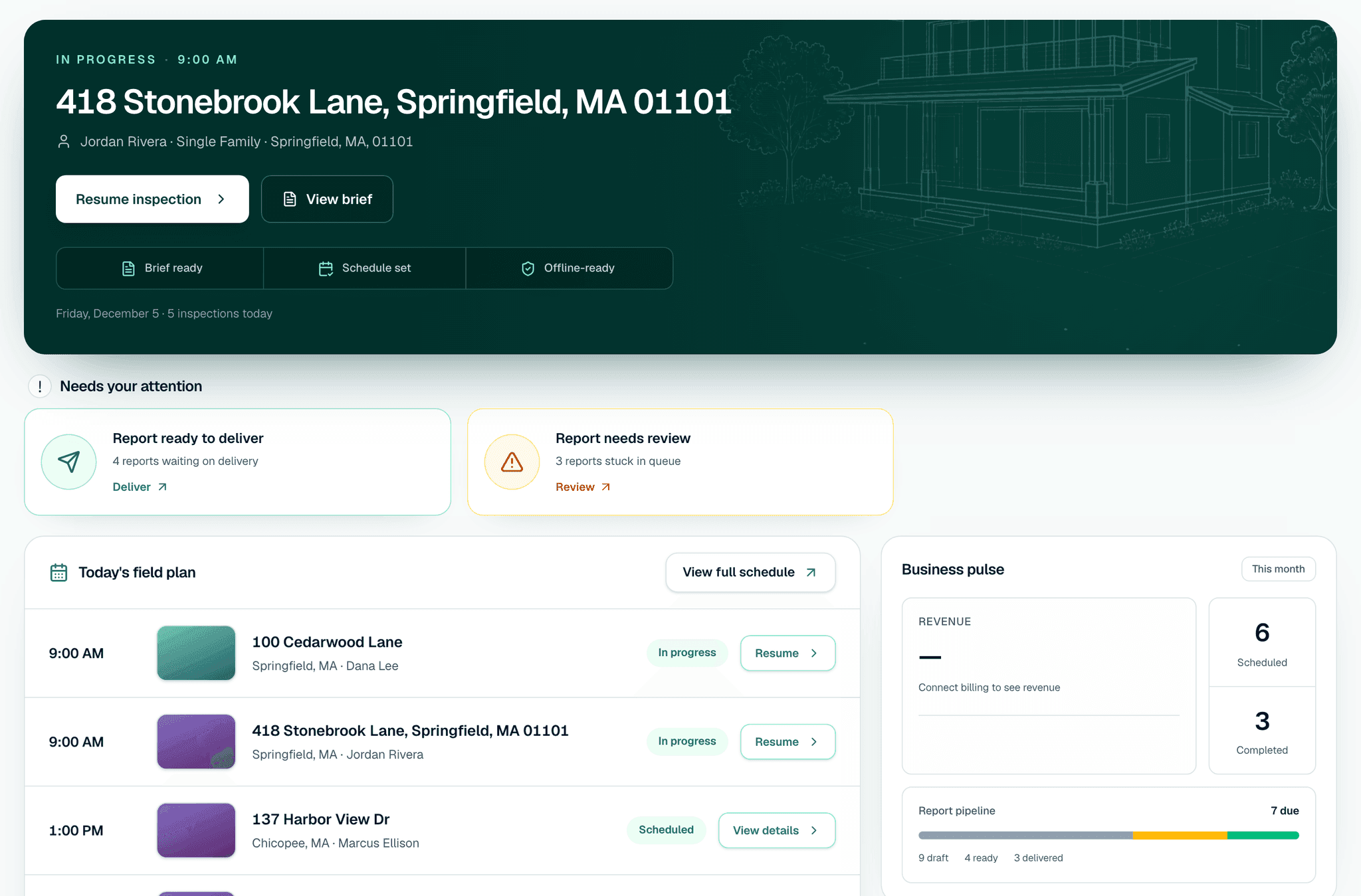Click the orange ready segment of pipeline bar
Viewport: 1361px width, 896px height.
[1180, 836]
